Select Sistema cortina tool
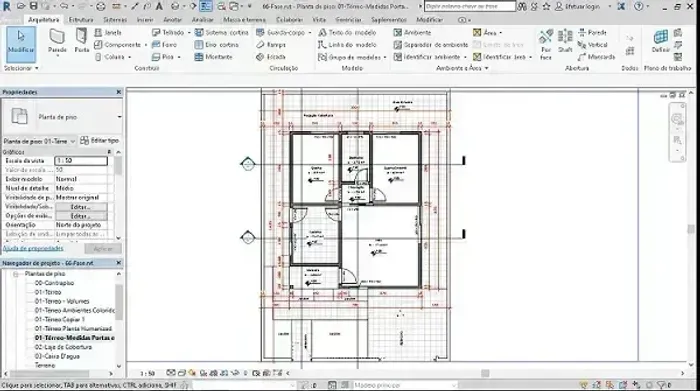 (x=221, y=33)
